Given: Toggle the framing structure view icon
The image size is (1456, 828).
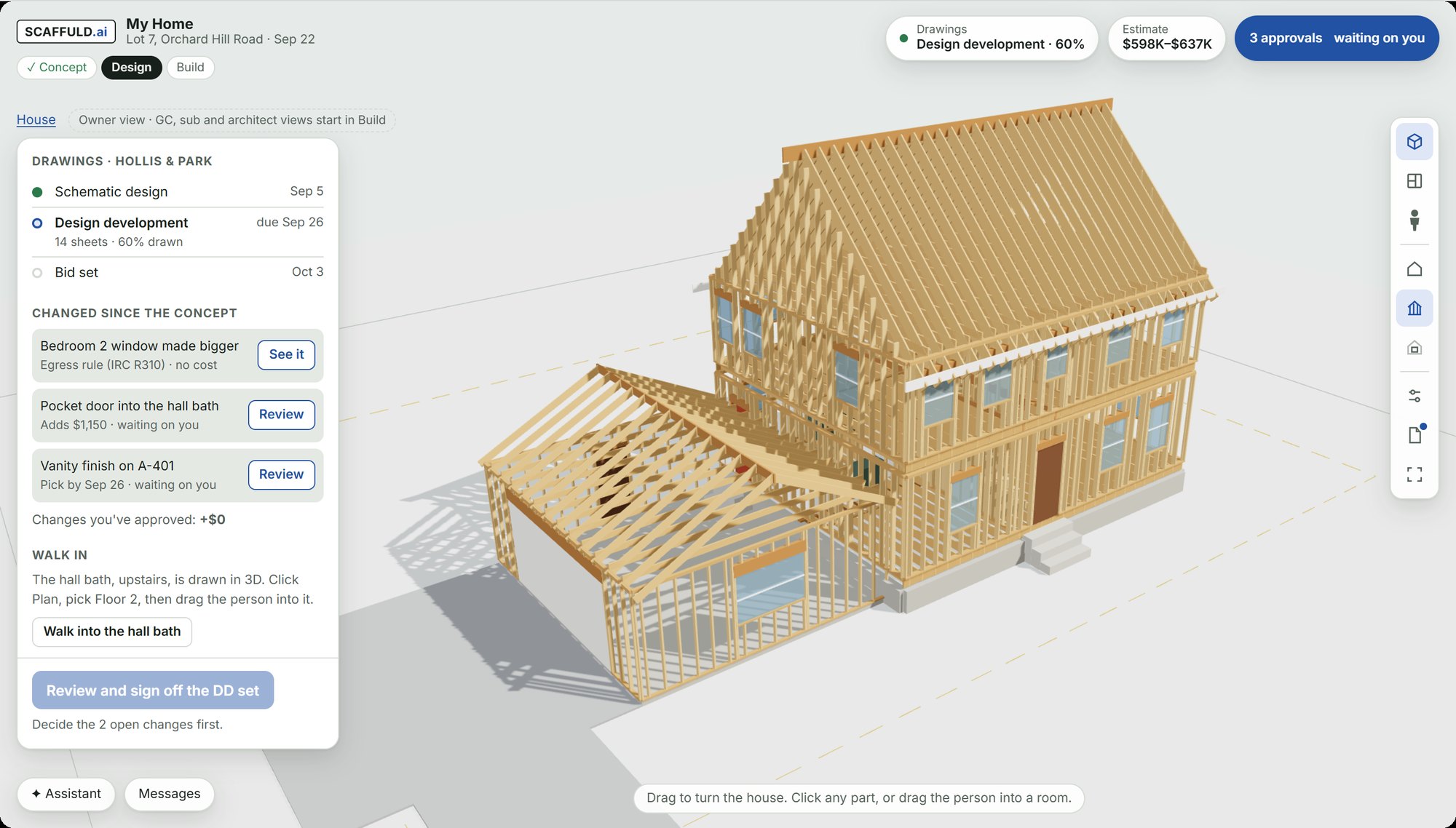Looking at the screenshot, I should point(1414,308).
